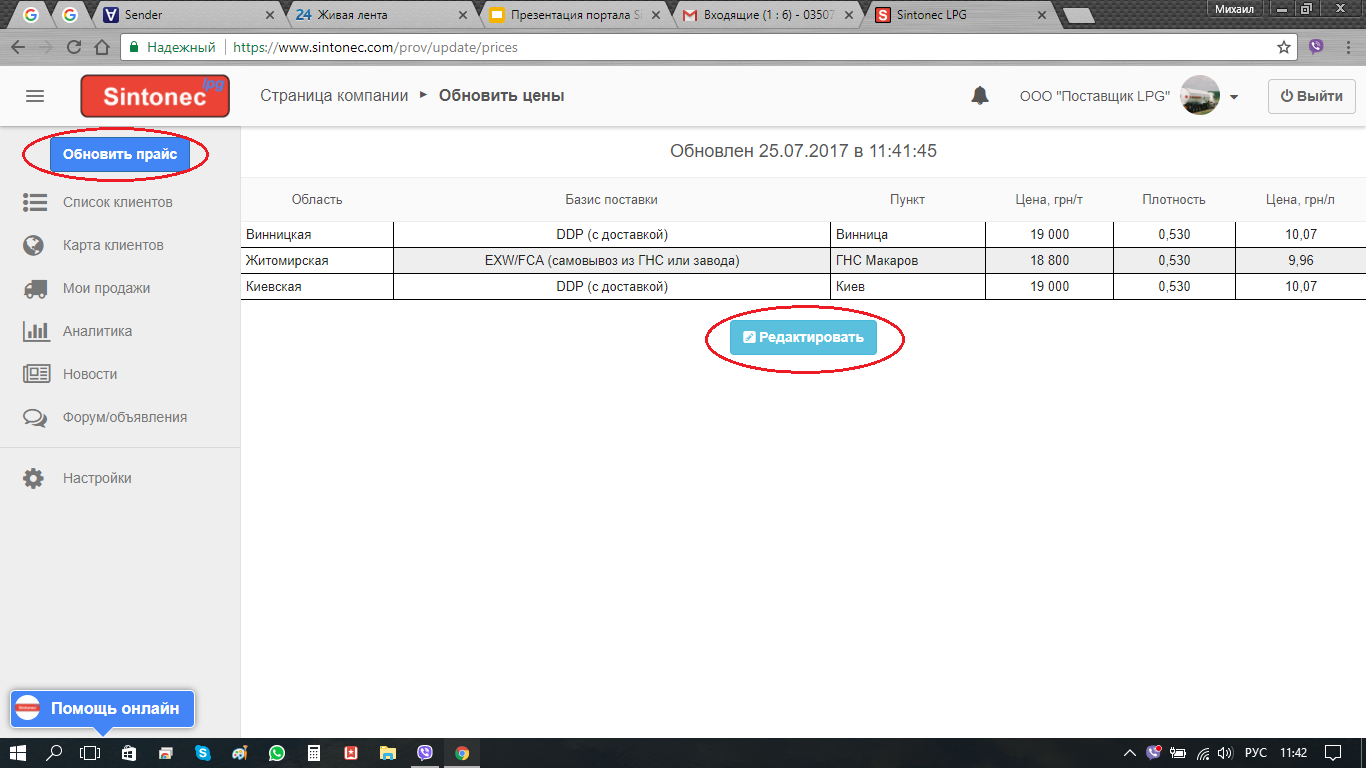The height and width of the screenshot is (768, 1366).
Task: Open Настройки gear item
Action: [97, 478]
